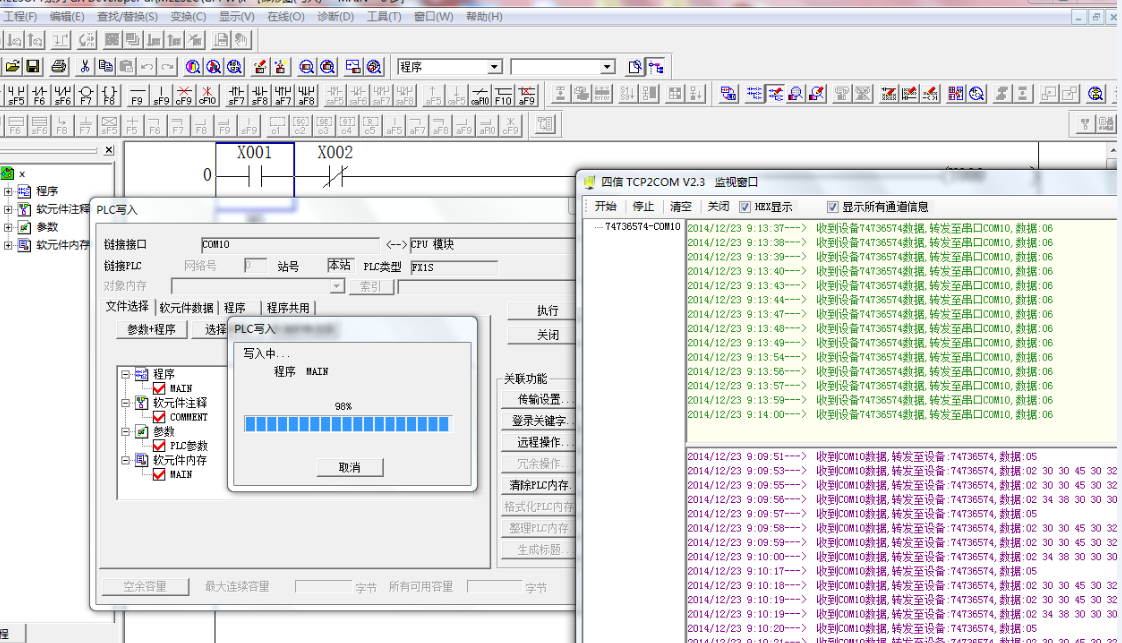Insert application instruction F8 icon
The height and width of the screenshot is (643, 1122).
click(109, 94)
